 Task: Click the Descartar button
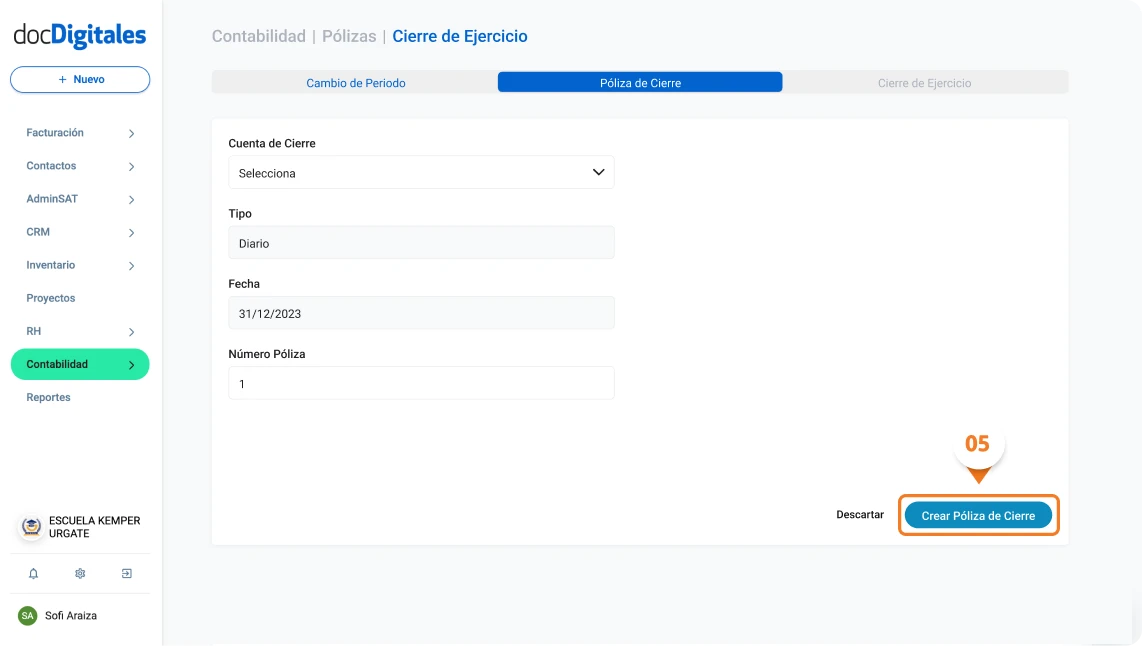pos(860,515)
